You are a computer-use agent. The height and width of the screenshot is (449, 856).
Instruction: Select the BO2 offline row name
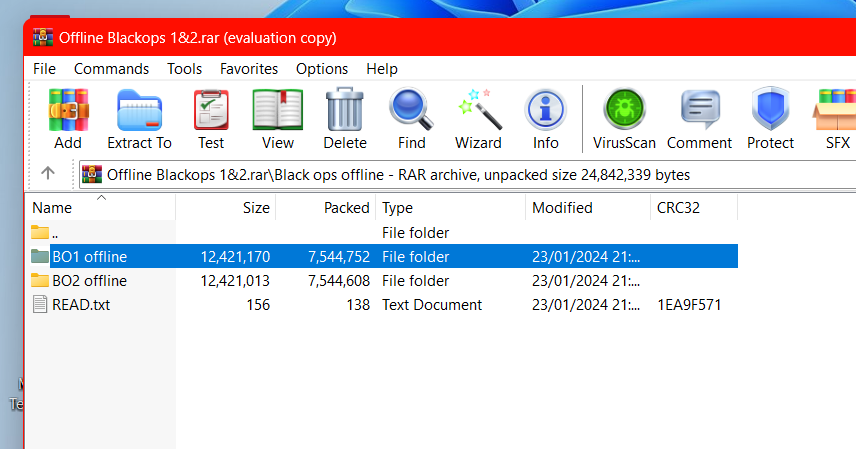pos(90,280)
